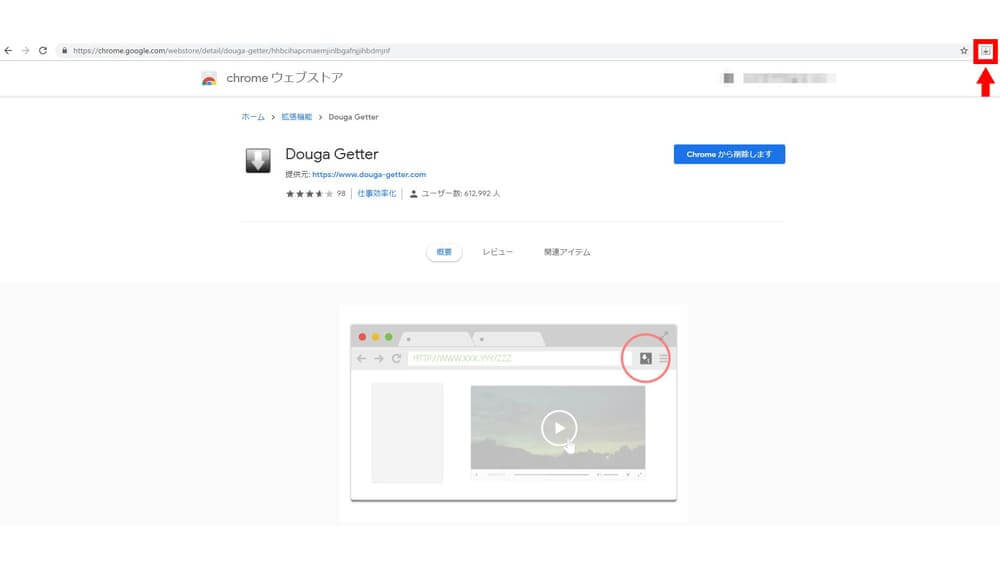
Task: Click the Chrome Web Store rainbow logo
Action: [209, 78]
